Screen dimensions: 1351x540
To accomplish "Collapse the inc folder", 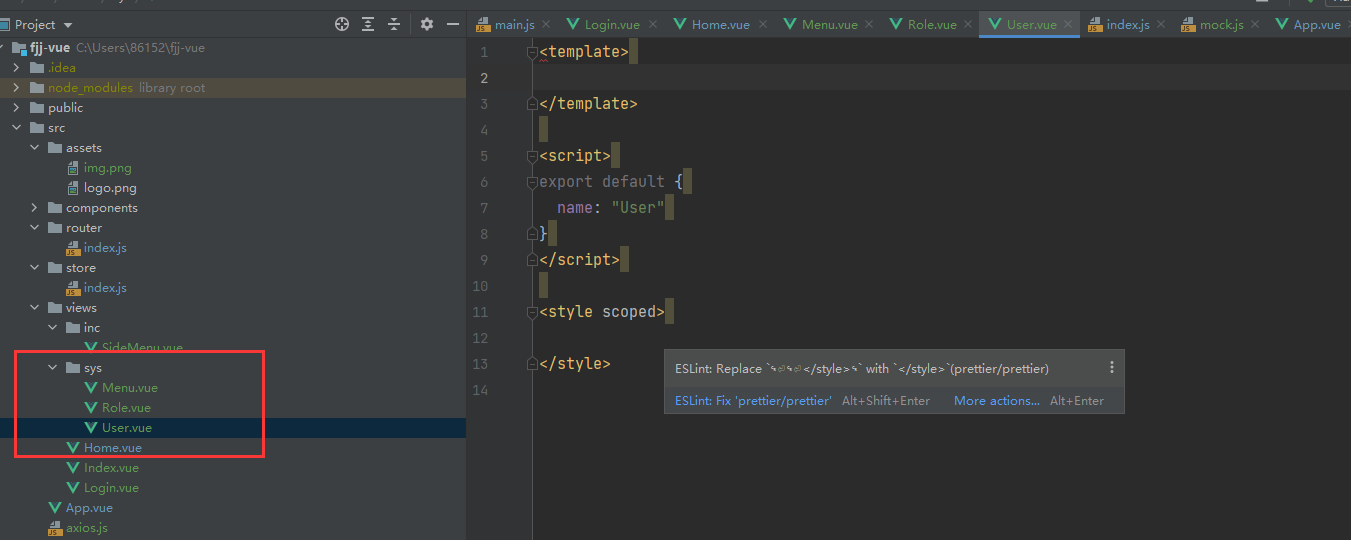I will pos(52,327).
